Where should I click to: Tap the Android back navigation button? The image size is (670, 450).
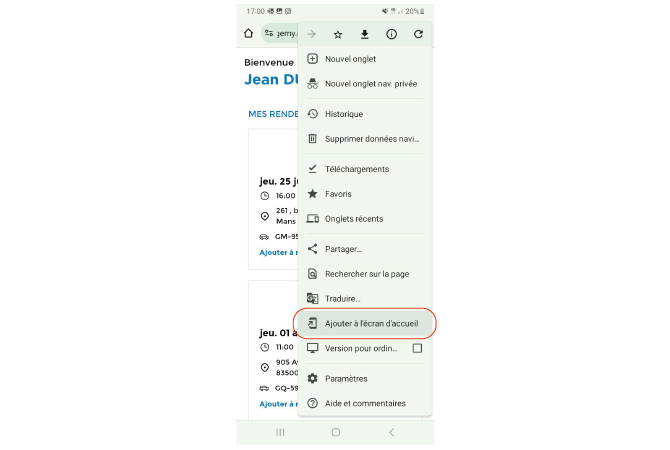pyautogui.click(x=391, y=432)
